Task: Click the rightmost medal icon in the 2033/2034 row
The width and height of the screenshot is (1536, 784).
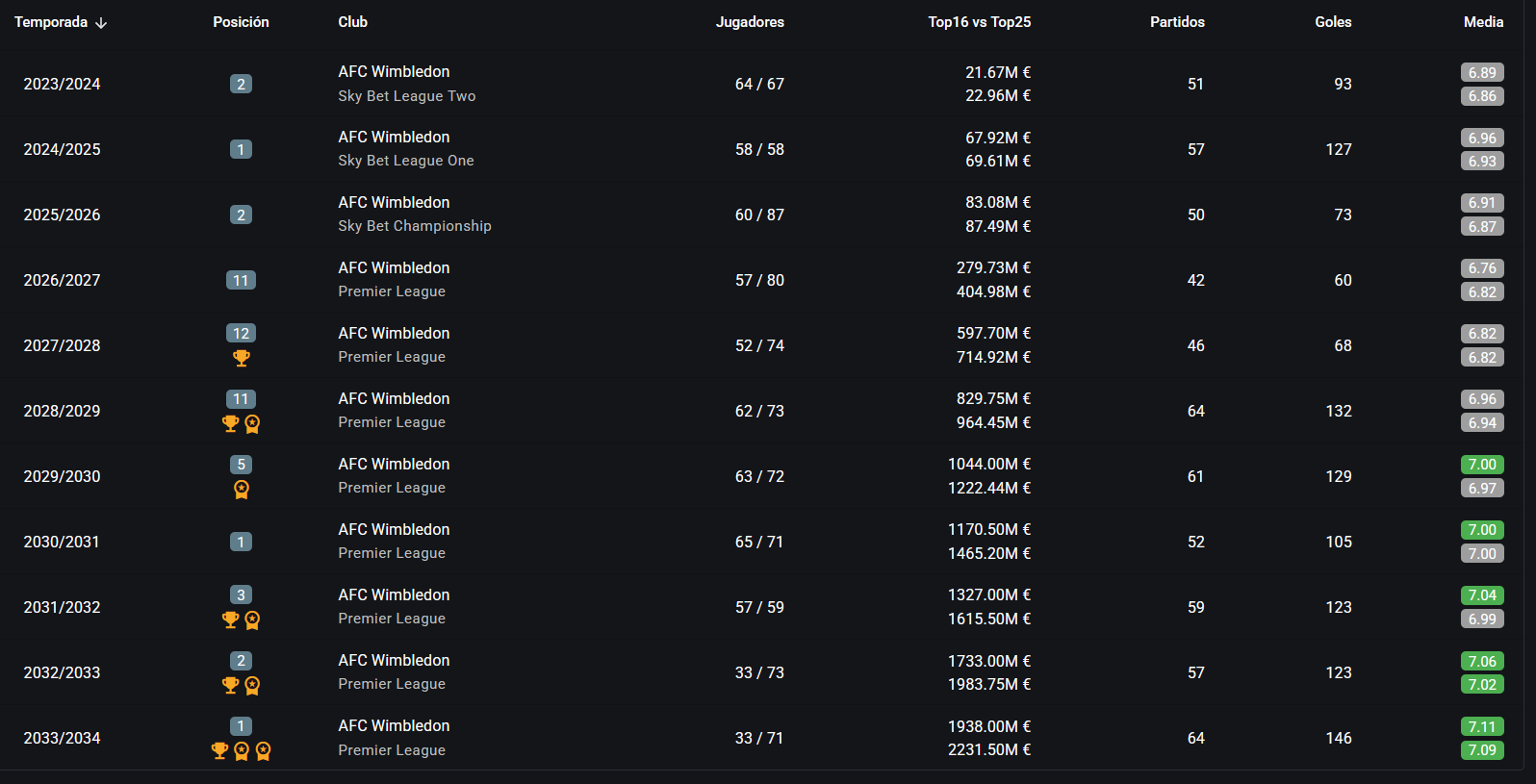Action: (263, 750)
